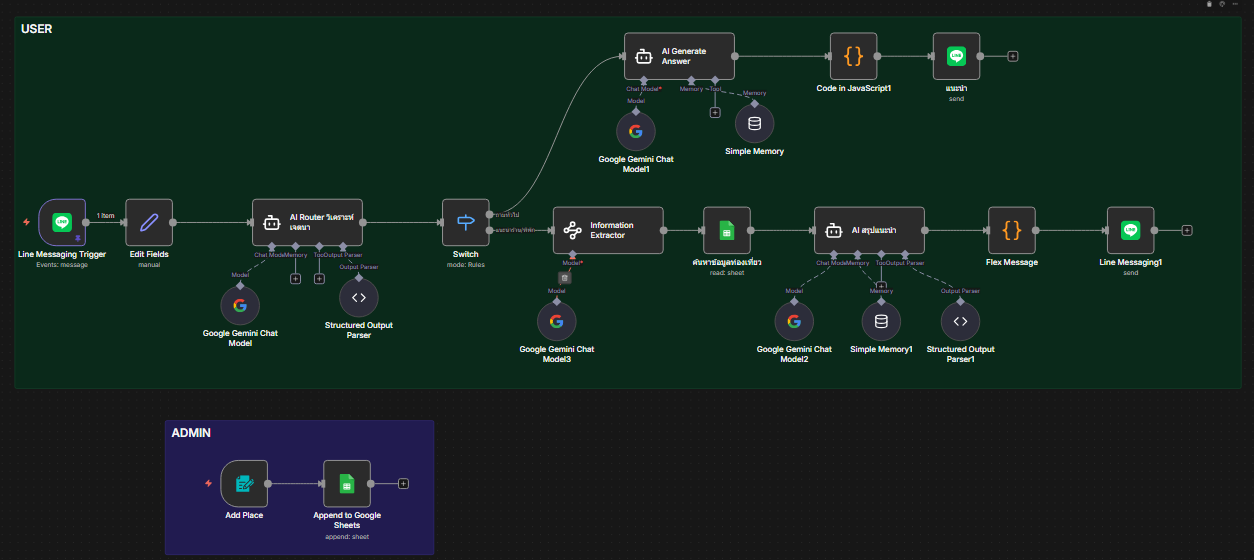Click the Simple Memory database node

click(x=754, y=124)
